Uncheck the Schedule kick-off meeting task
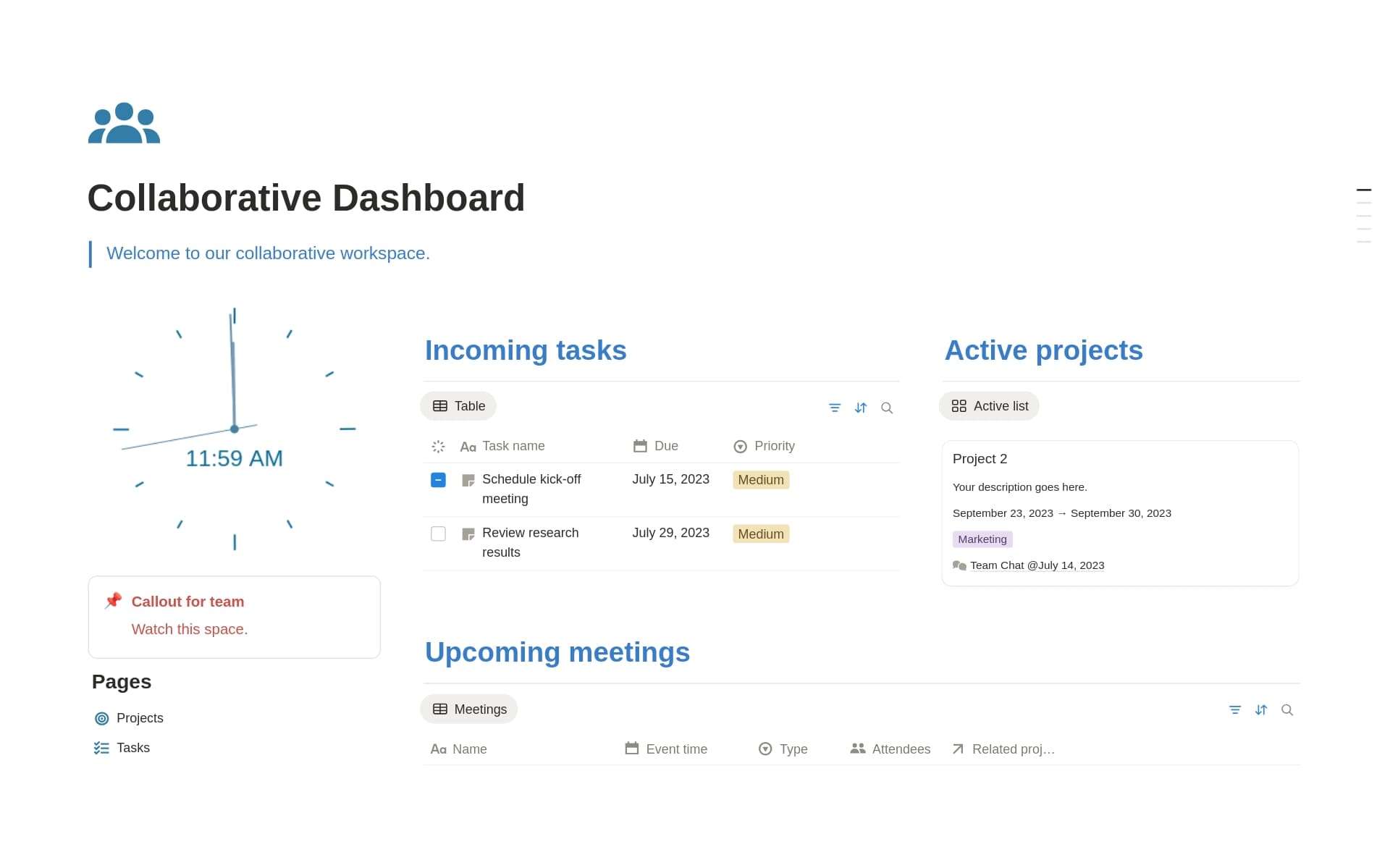Image resolution: width=1390 pixels, height=868 pixels. pyautogui.click(x=438, y=479)
